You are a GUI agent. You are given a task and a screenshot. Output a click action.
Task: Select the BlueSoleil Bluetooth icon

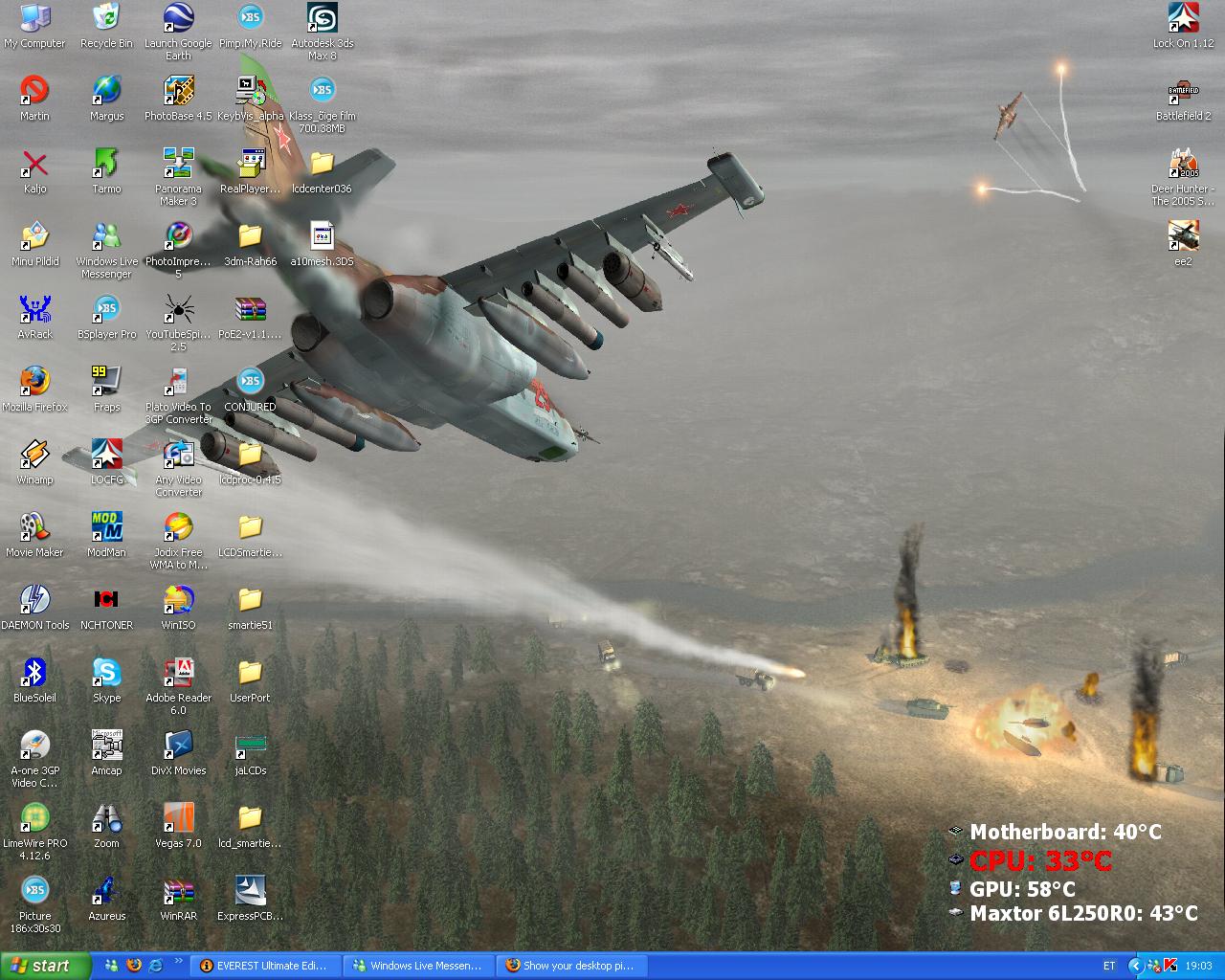pos(34,680)
